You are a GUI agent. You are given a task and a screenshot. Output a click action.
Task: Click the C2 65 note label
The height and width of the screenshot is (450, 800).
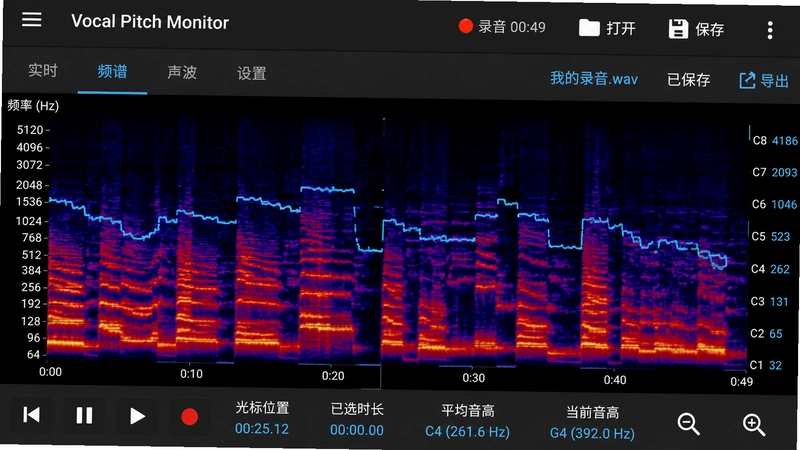point(766,334)
